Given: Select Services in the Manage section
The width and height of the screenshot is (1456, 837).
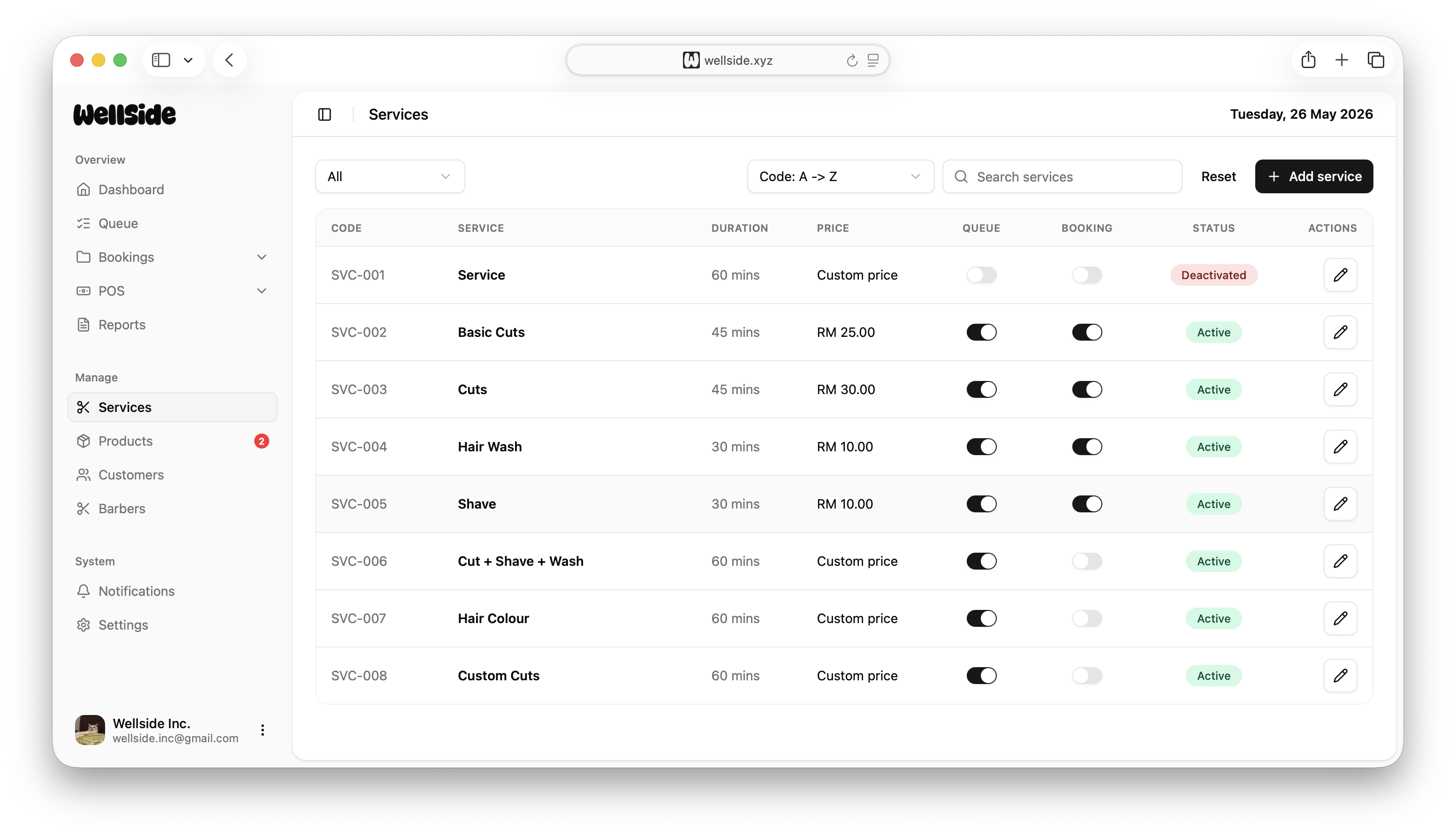Looking at the screenshot, I should tap(172, 407).
